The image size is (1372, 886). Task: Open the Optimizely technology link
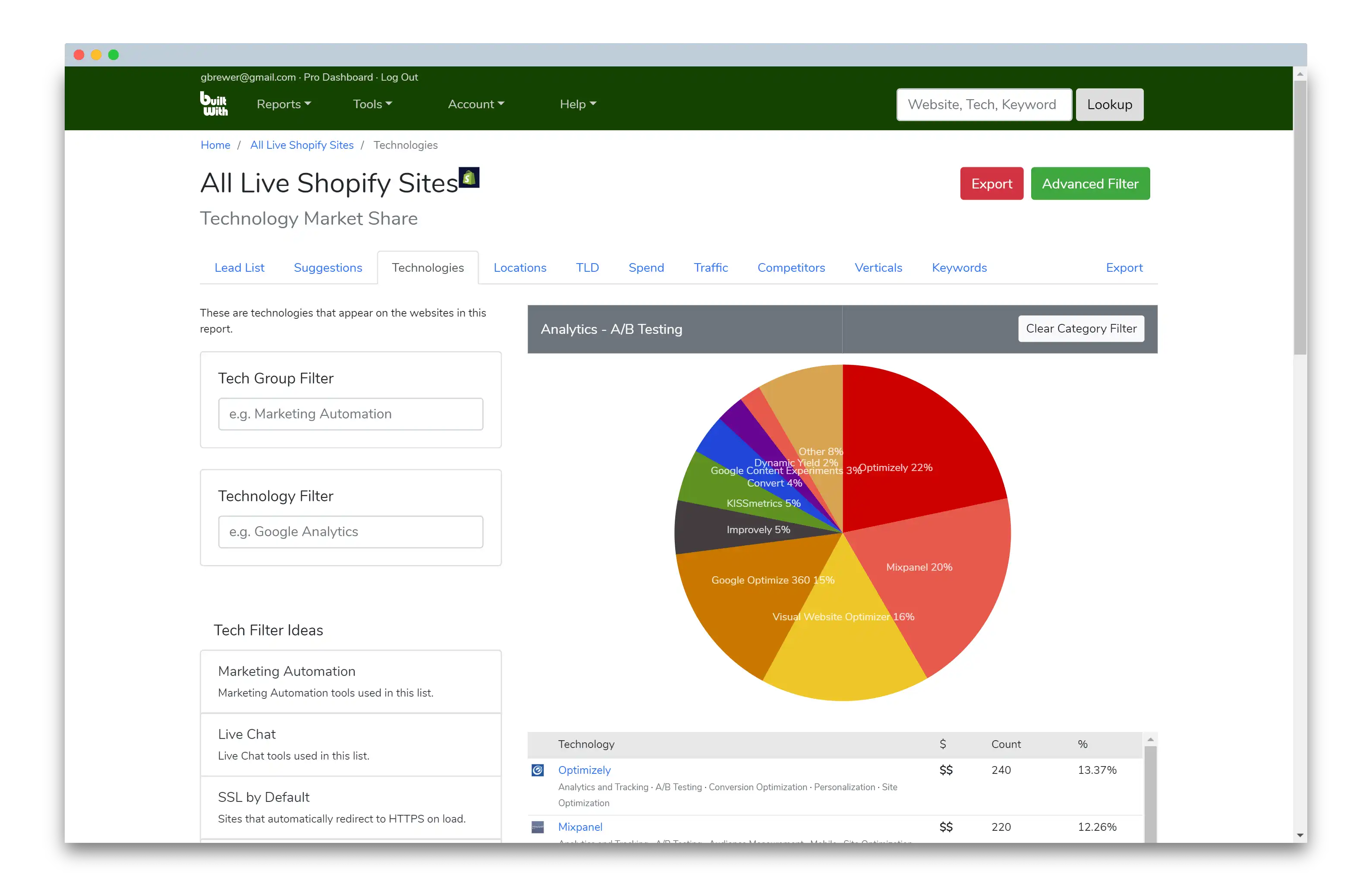coord(584,770)
